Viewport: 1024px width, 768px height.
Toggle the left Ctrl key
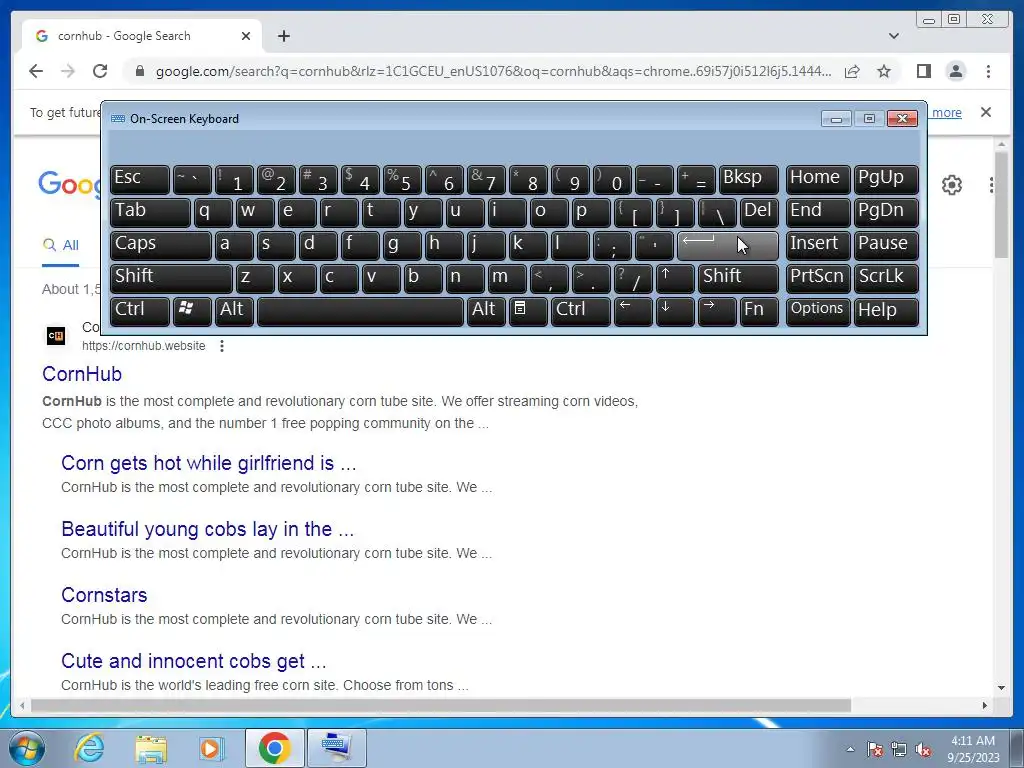coord(140,311)
